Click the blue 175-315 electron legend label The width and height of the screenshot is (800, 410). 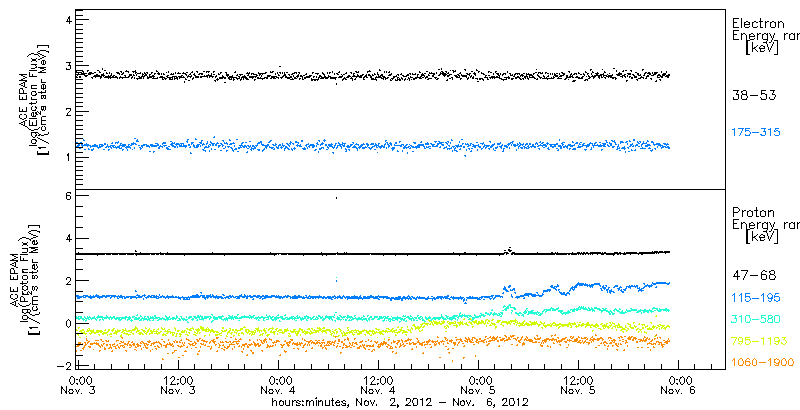coord(756,133)
